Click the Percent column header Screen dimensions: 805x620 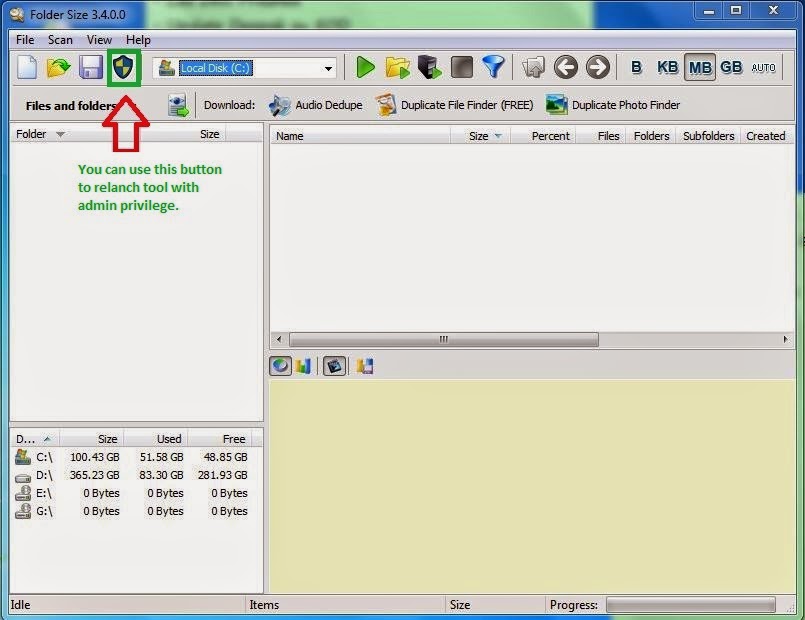click(544, 136)
